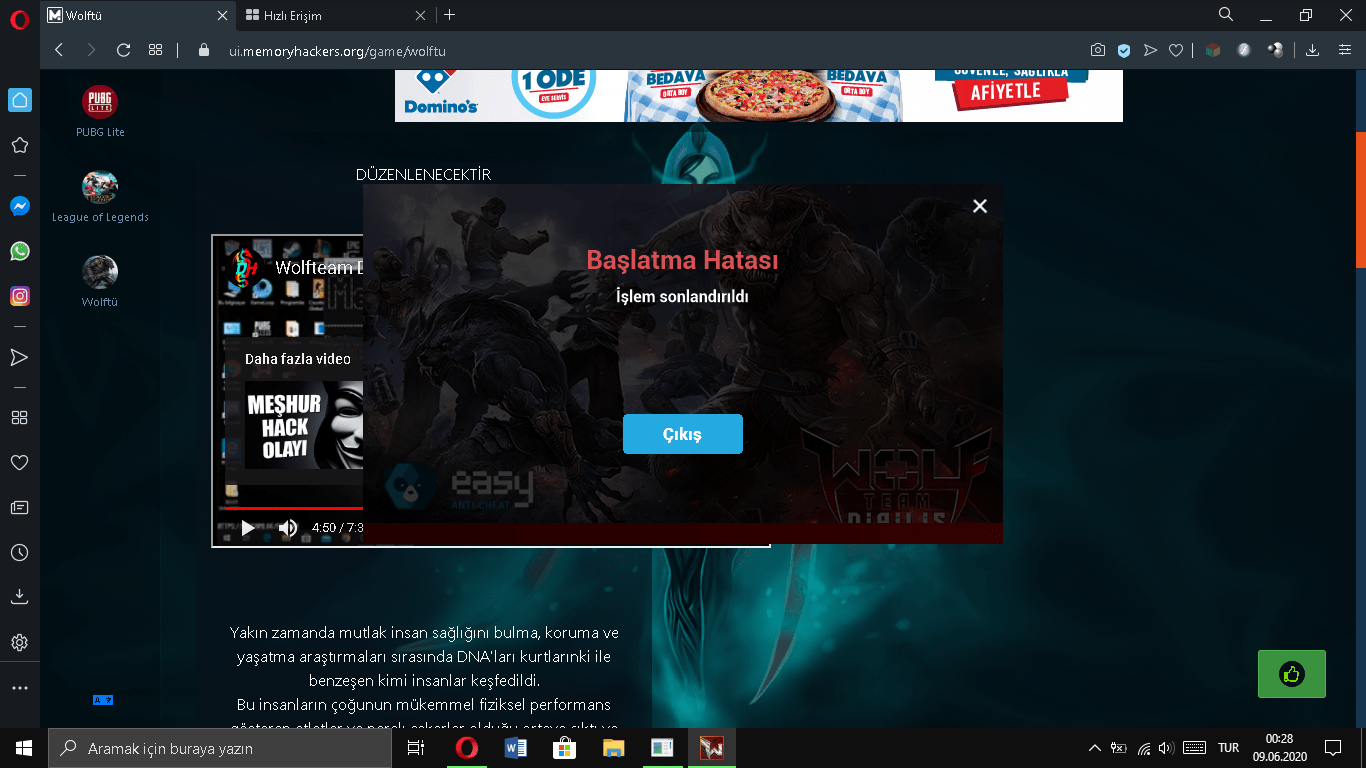Viewport: 1366px width, 768px height.
Task: Open Task View on the taskbar
Action: pos(416,748)
